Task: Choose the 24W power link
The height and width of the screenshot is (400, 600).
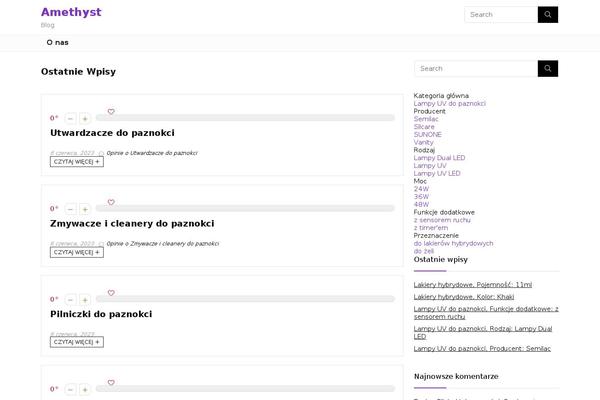Action: click(421, 189)
